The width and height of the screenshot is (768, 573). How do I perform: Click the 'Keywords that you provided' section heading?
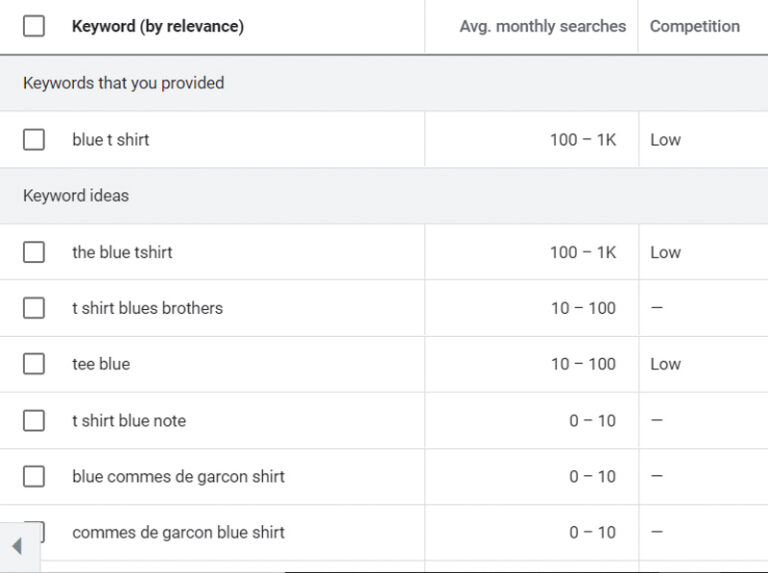123,83
